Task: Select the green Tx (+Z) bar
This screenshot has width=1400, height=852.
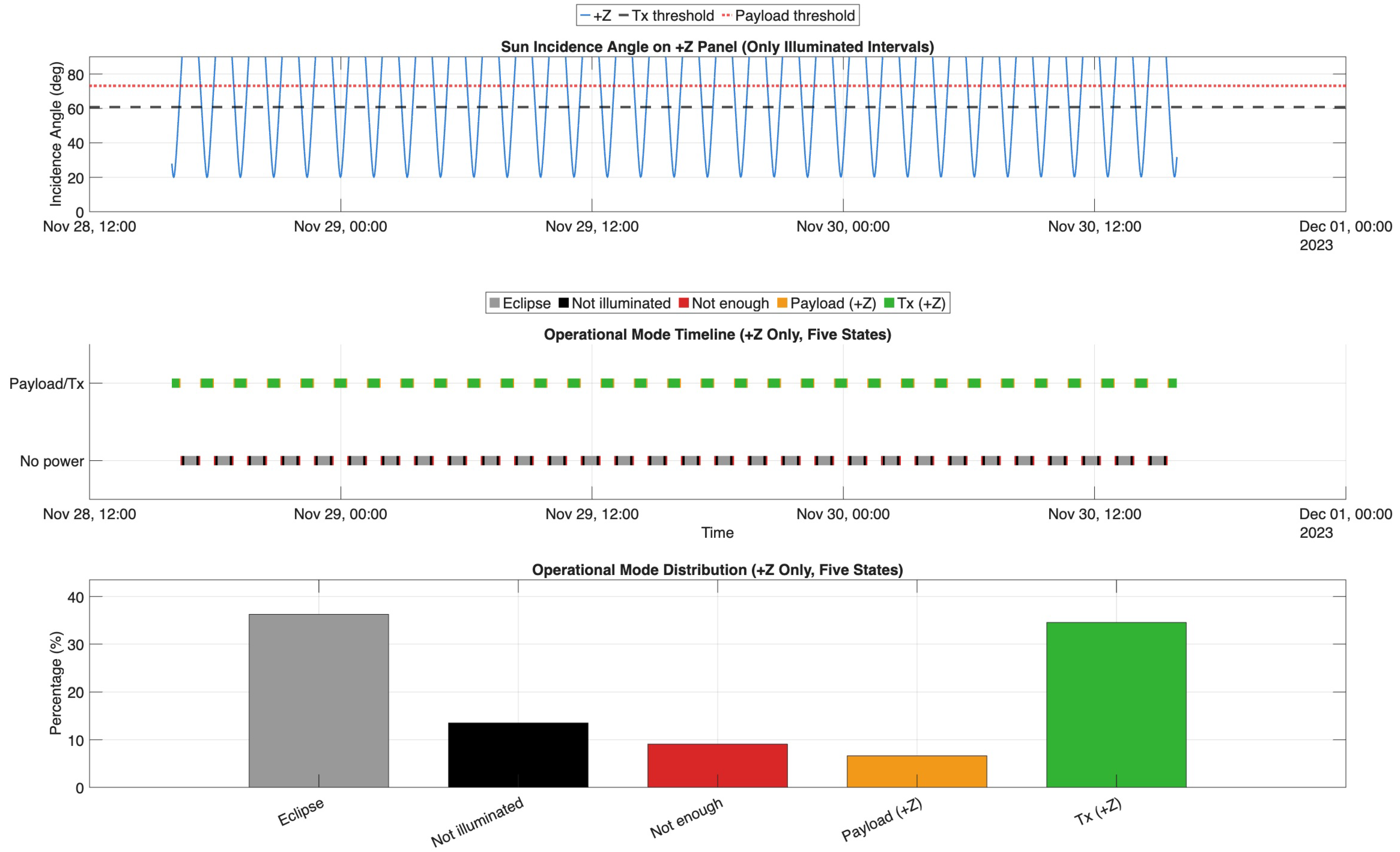Action: [1116, 705]
